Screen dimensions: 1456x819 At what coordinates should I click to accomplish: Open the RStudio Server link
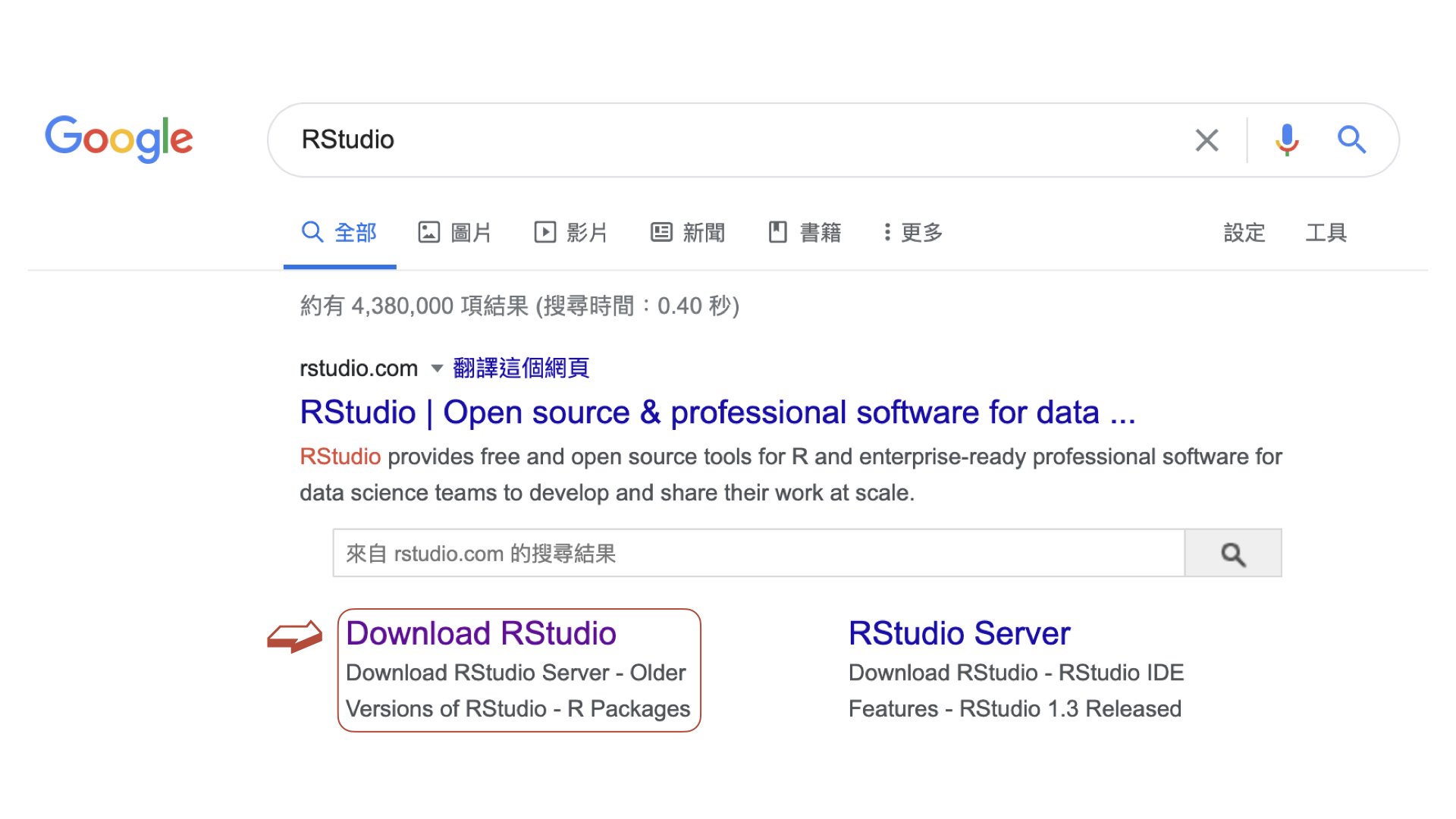(959, 633)
